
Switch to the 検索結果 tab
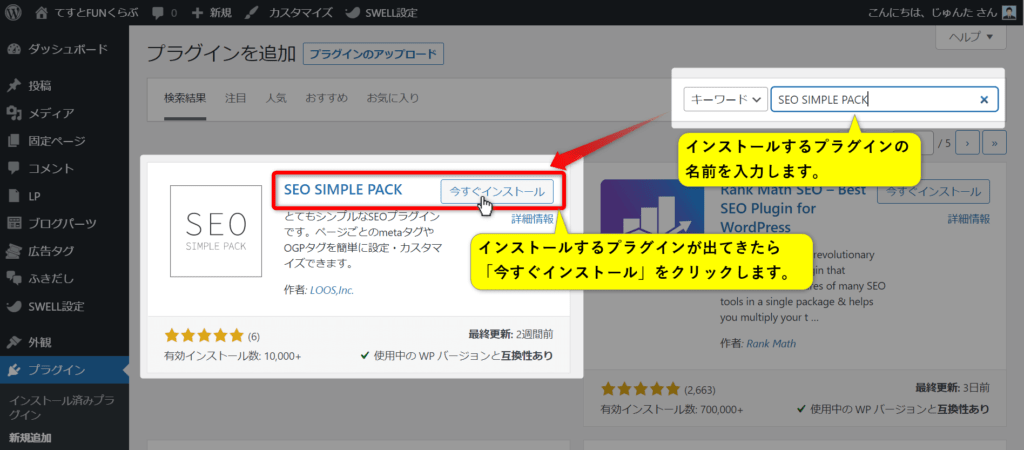coord(185,98)
